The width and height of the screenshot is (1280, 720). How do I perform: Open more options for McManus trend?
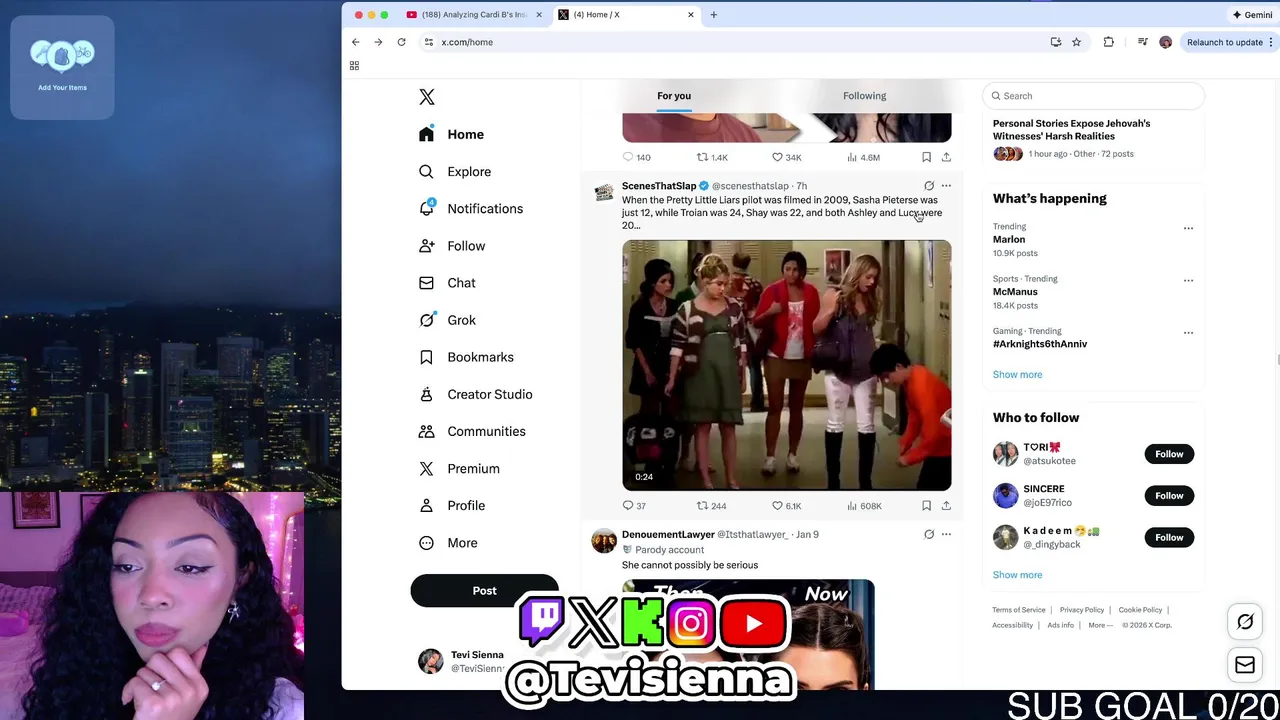click(1188, 280)
